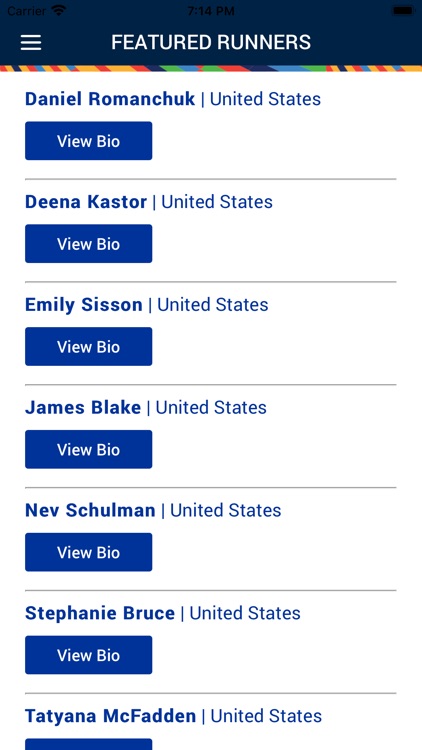Tap the partially visible button under Tatyana McFadden
The image size is (422, 750).
pyautogui.click(x=89, y=744)
